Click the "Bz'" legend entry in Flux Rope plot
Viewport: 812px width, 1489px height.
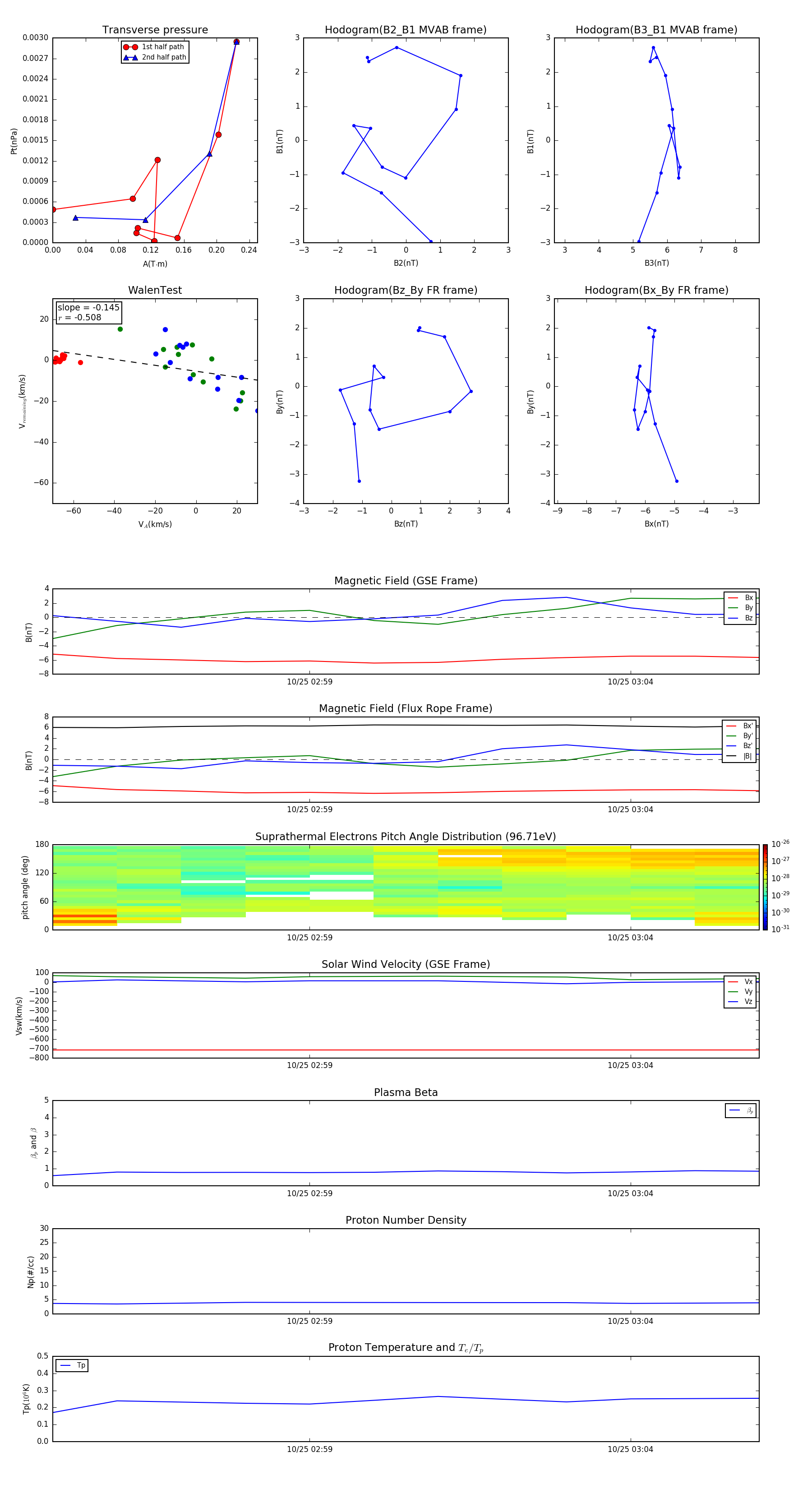tap(739, 746)
